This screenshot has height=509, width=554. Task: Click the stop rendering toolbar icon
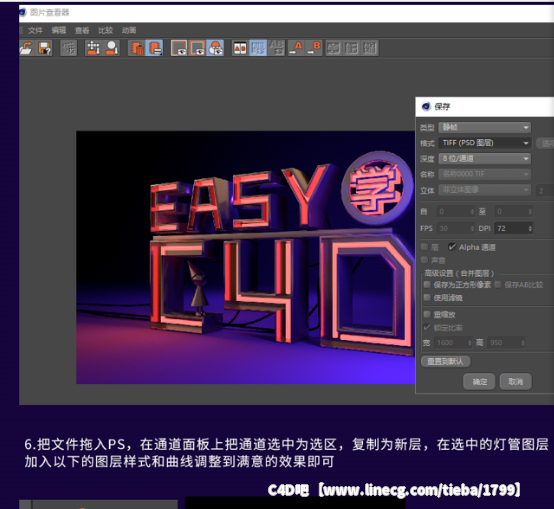tap(69, 48)
